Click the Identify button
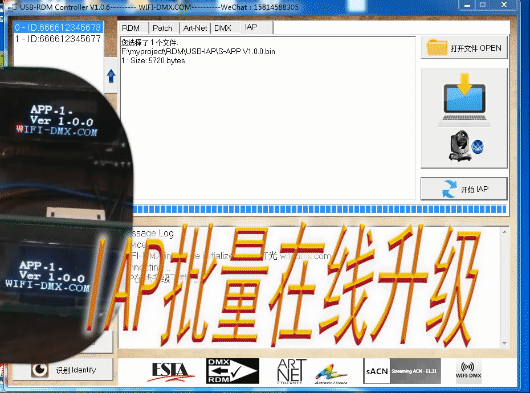This screenshot has width=530, height=393. [x=63, y=370]
